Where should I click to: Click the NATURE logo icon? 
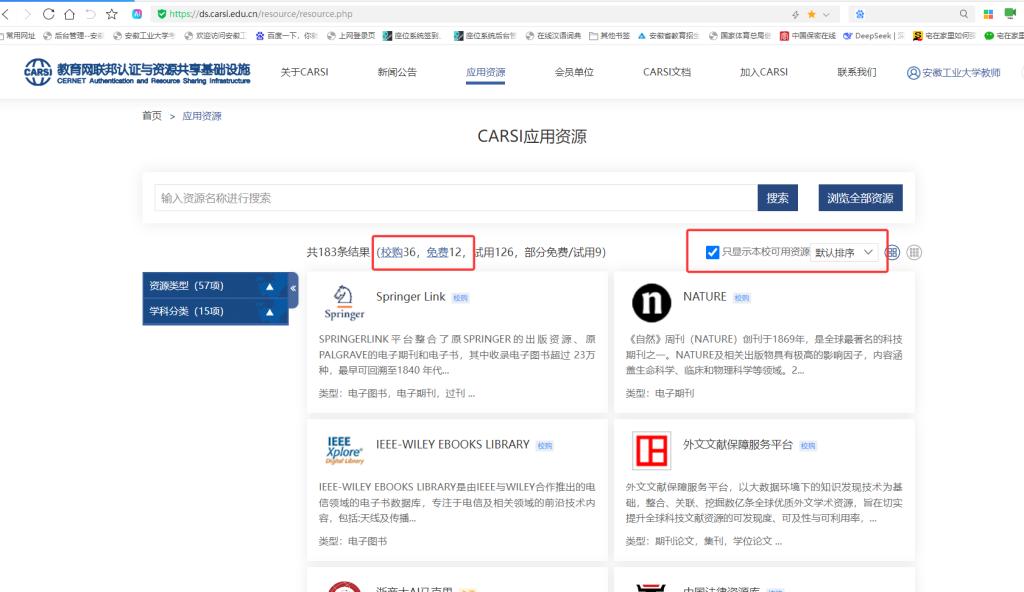652,302
